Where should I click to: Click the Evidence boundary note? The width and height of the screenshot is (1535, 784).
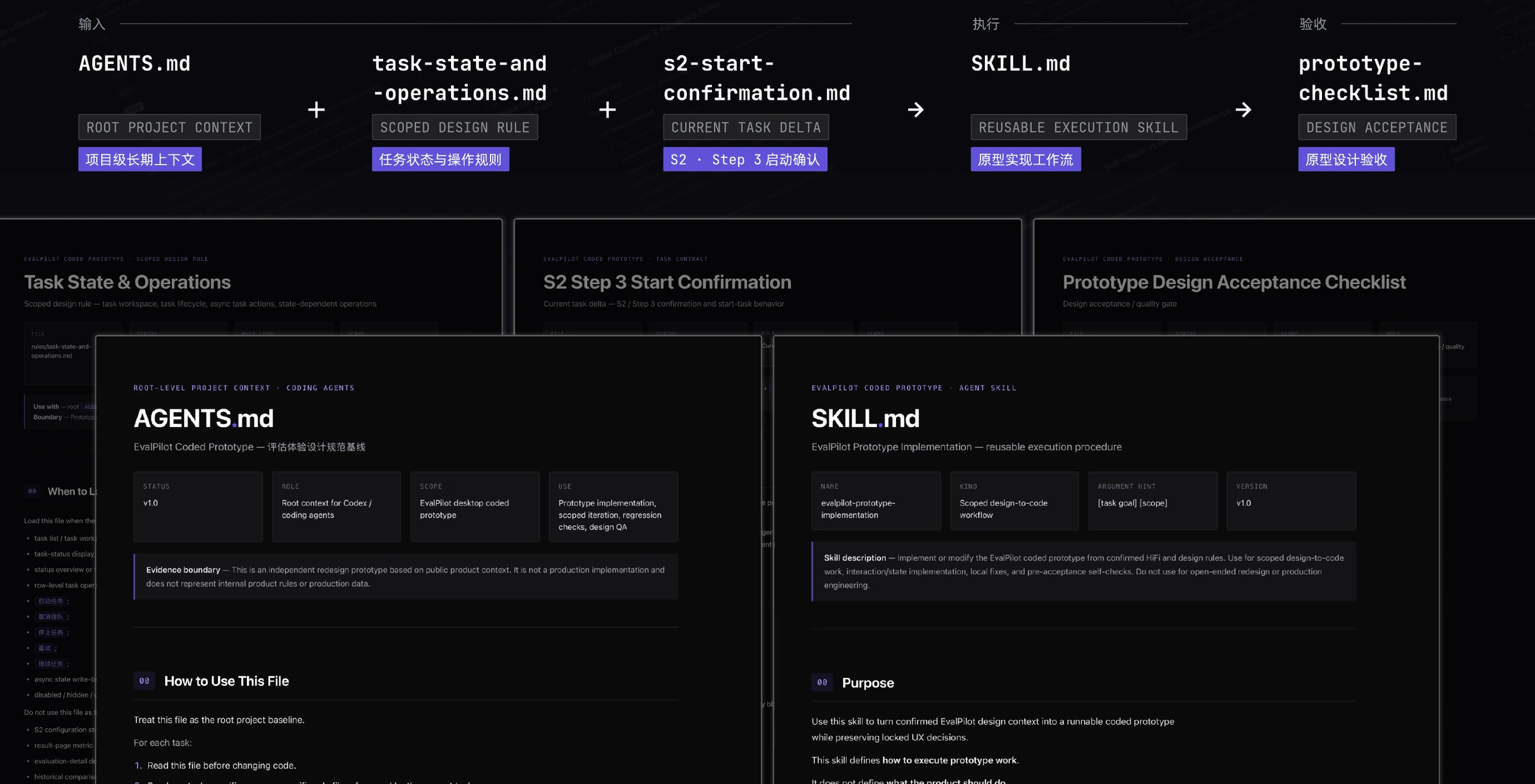(405, 577)
